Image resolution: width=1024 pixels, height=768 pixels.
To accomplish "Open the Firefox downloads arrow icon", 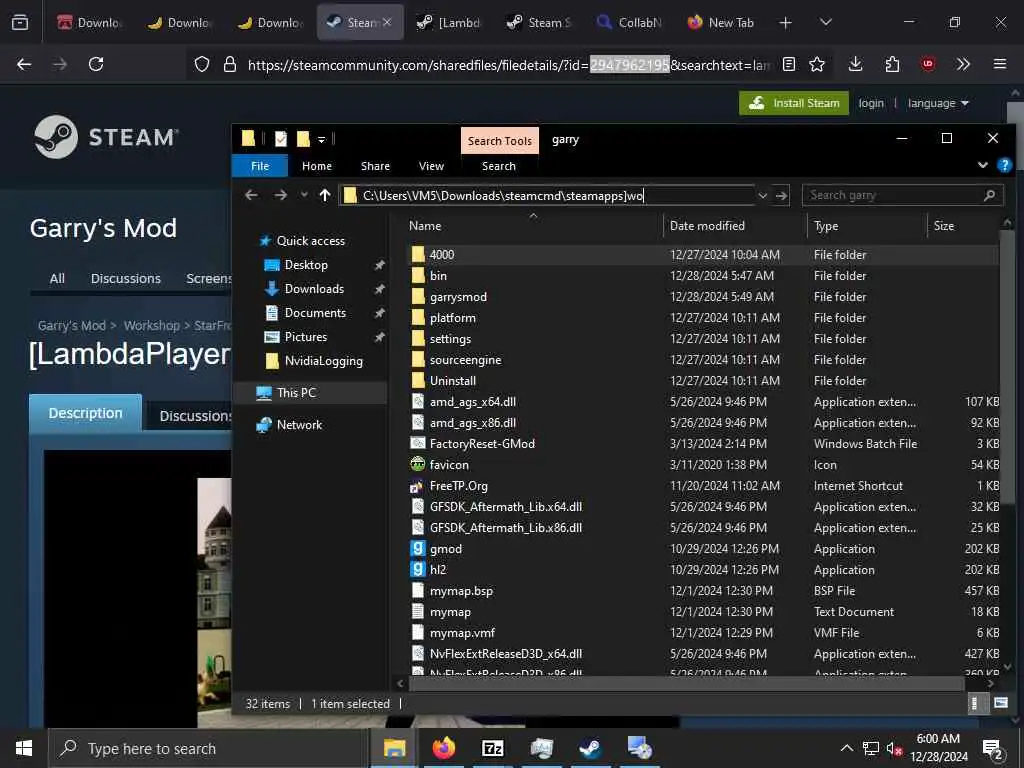I will (x=856, y=64).
